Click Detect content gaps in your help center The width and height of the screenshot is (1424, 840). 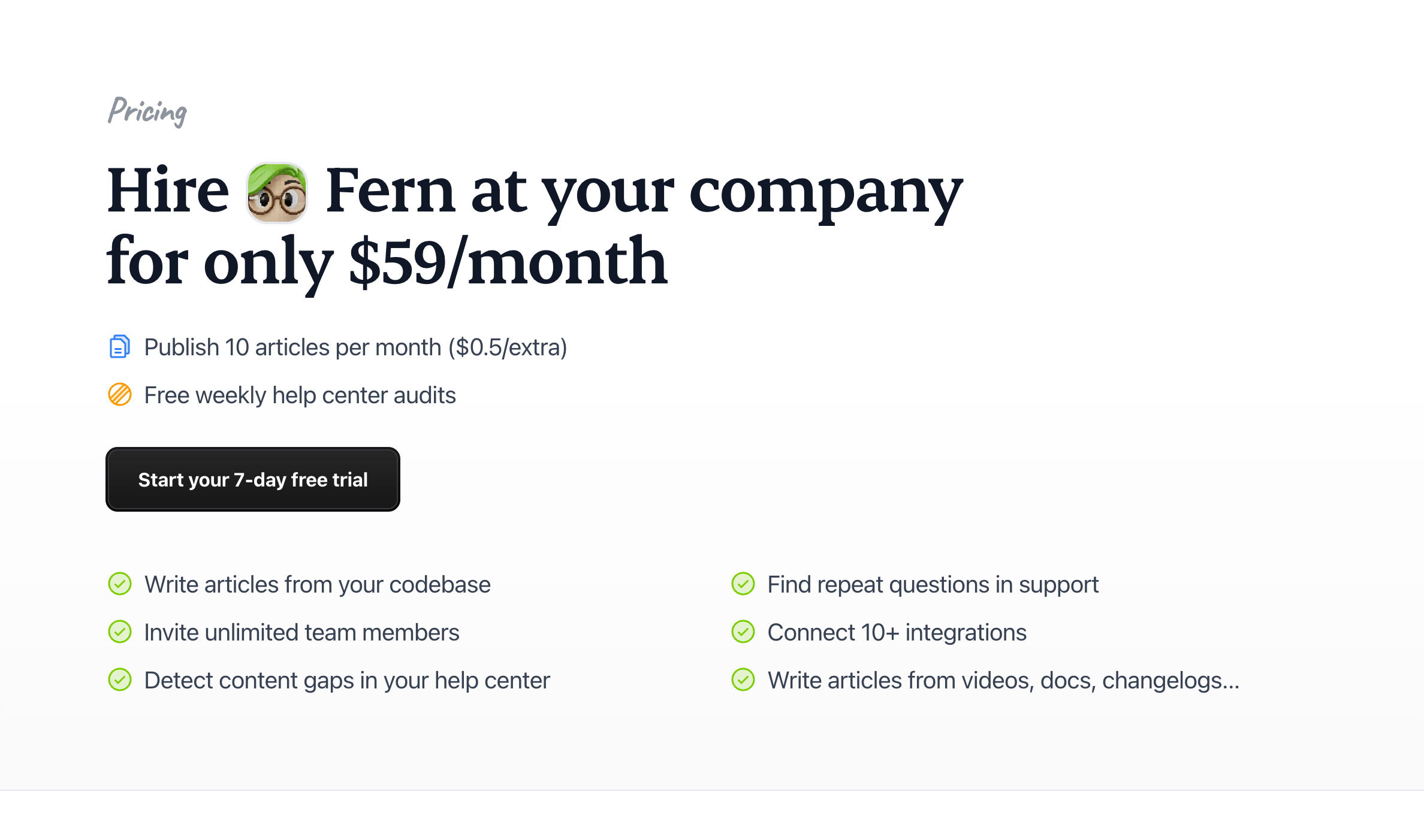pos(347,681)
